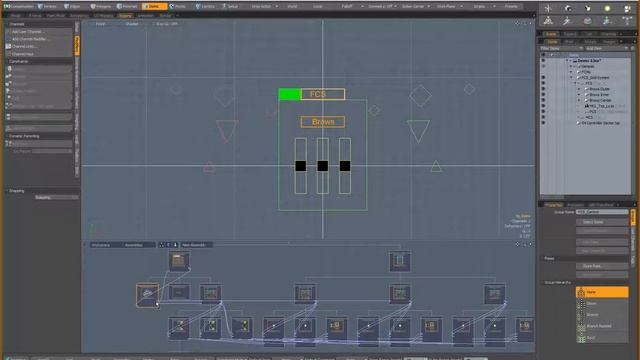Select the top-left node in schematic graph
The height and width of the screenshot is (360, 640).
(179, 262)
